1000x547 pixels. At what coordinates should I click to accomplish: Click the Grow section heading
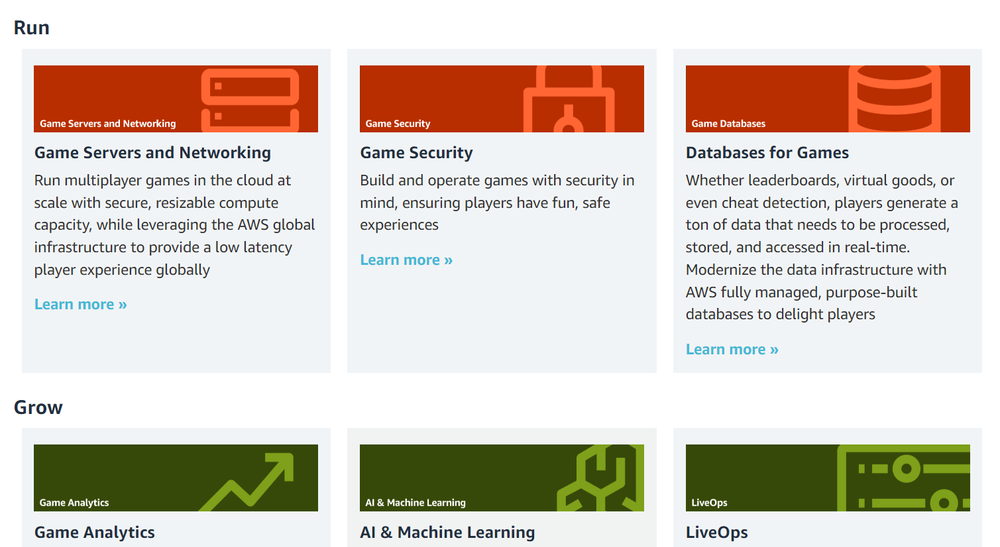(38, 407)
